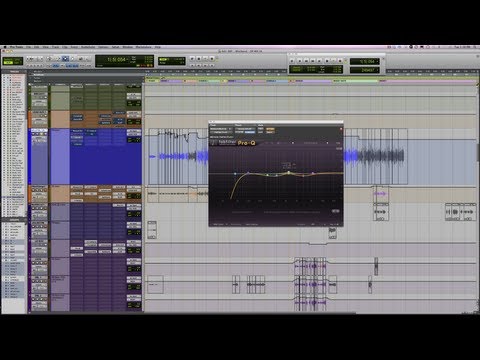Click the first marker in the Markers ruler

click(x=152, y=81)
